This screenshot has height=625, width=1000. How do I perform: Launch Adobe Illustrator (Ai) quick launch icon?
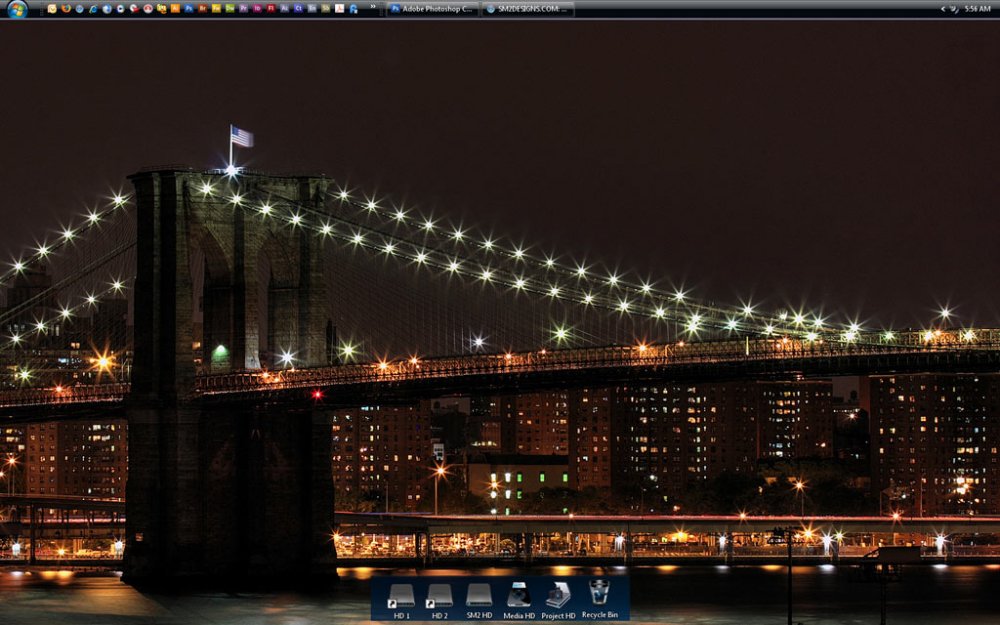(x=175, y=8)
